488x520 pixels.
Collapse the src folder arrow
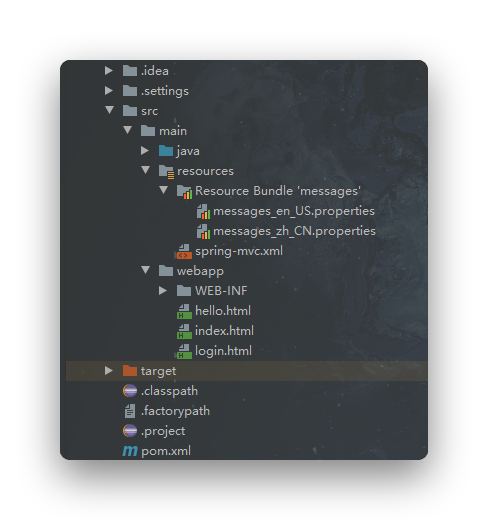109,110
